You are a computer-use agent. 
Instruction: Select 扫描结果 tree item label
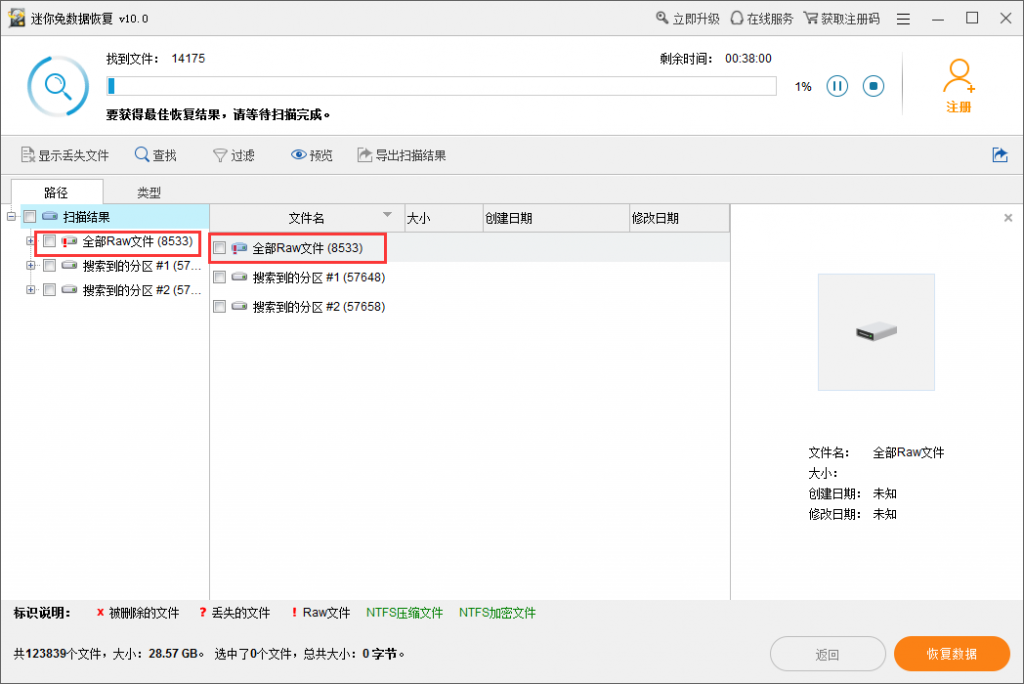pyautogui.click(x=86, y=217)
